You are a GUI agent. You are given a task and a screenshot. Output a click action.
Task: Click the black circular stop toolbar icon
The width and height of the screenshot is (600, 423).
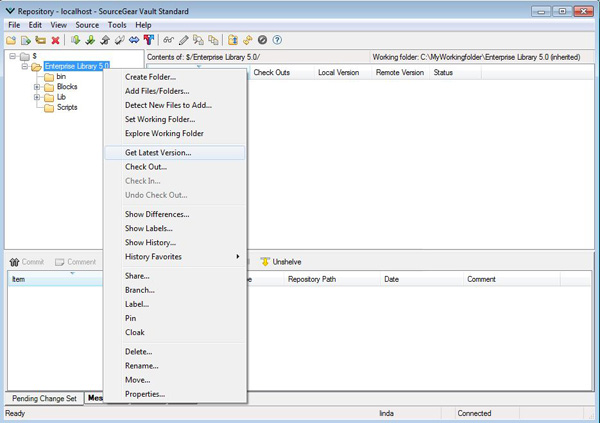pyautogui.click(x=262, y=40)
